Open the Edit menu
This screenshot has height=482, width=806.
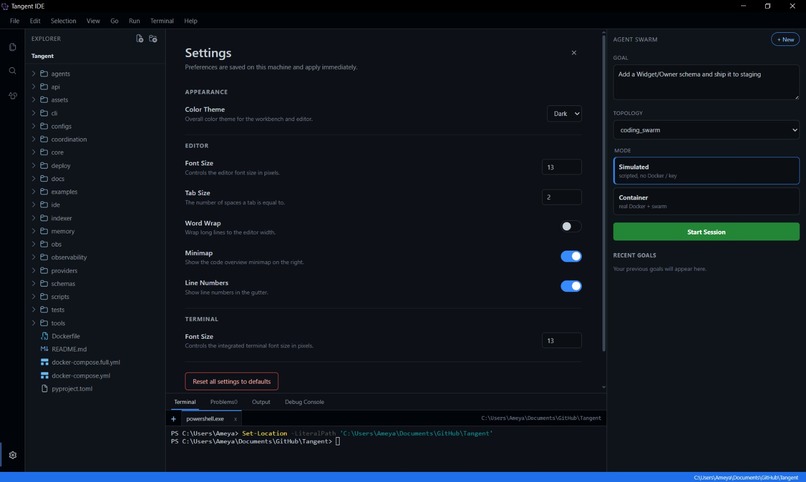[35, 21]
